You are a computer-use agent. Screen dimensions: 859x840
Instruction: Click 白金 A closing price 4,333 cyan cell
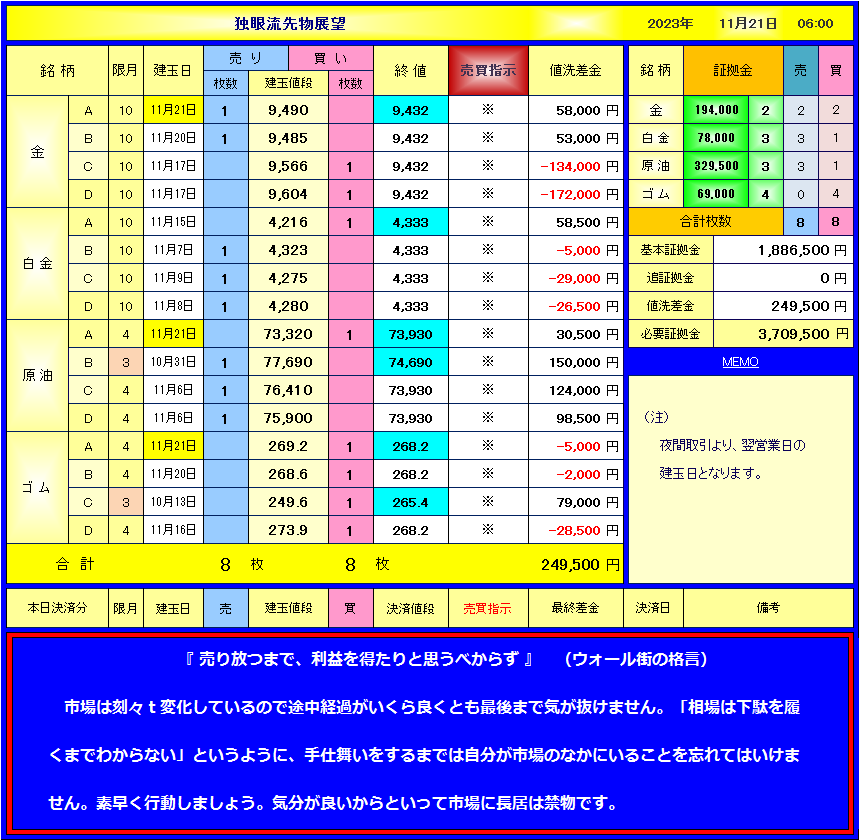(x=410, y=222)
